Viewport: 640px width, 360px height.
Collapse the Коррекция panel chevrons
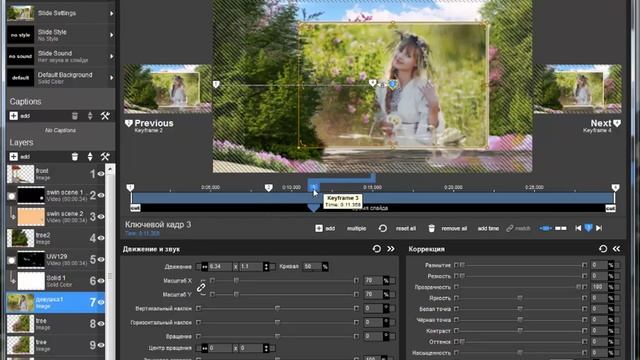point(616,249)
